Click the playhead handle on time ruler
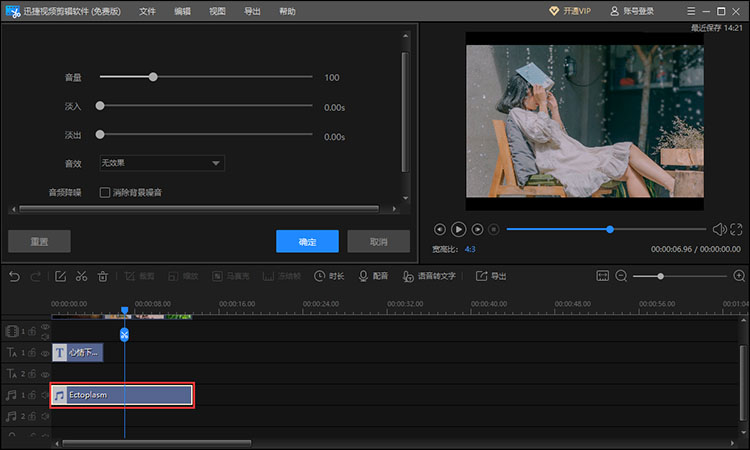The width and height of the screenshot is (750, 450). pyautogui.click(x=124, y=310)
